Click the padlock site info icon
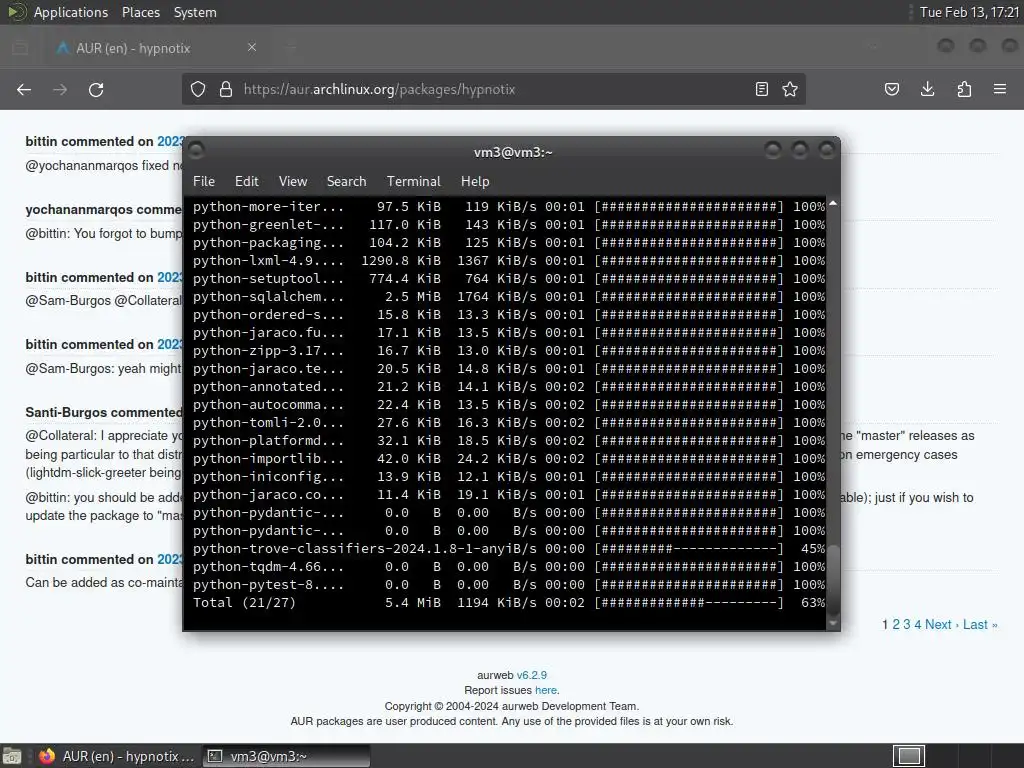The height and width of the screenshot is (768, 1024). point(226,89)
